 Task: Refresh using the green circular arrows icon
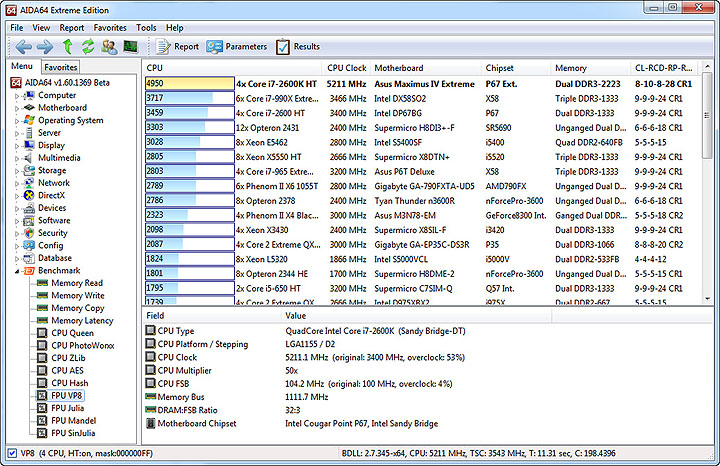88,46
